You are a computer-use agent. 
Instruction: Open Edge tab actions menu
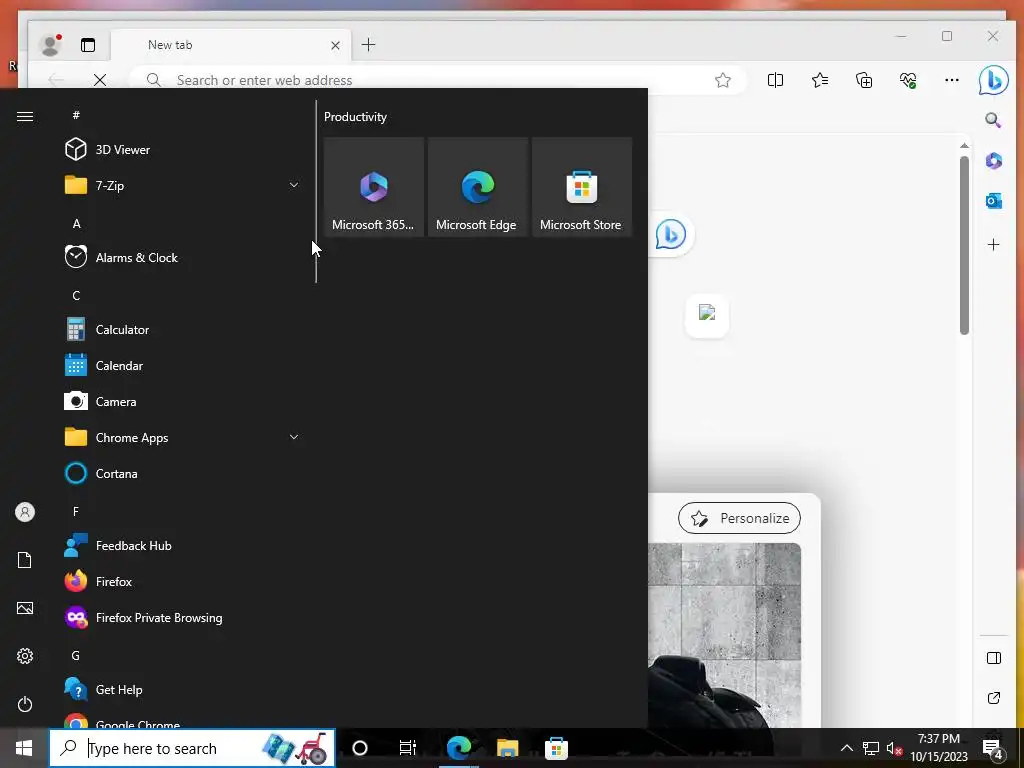(x=88, y=45)
